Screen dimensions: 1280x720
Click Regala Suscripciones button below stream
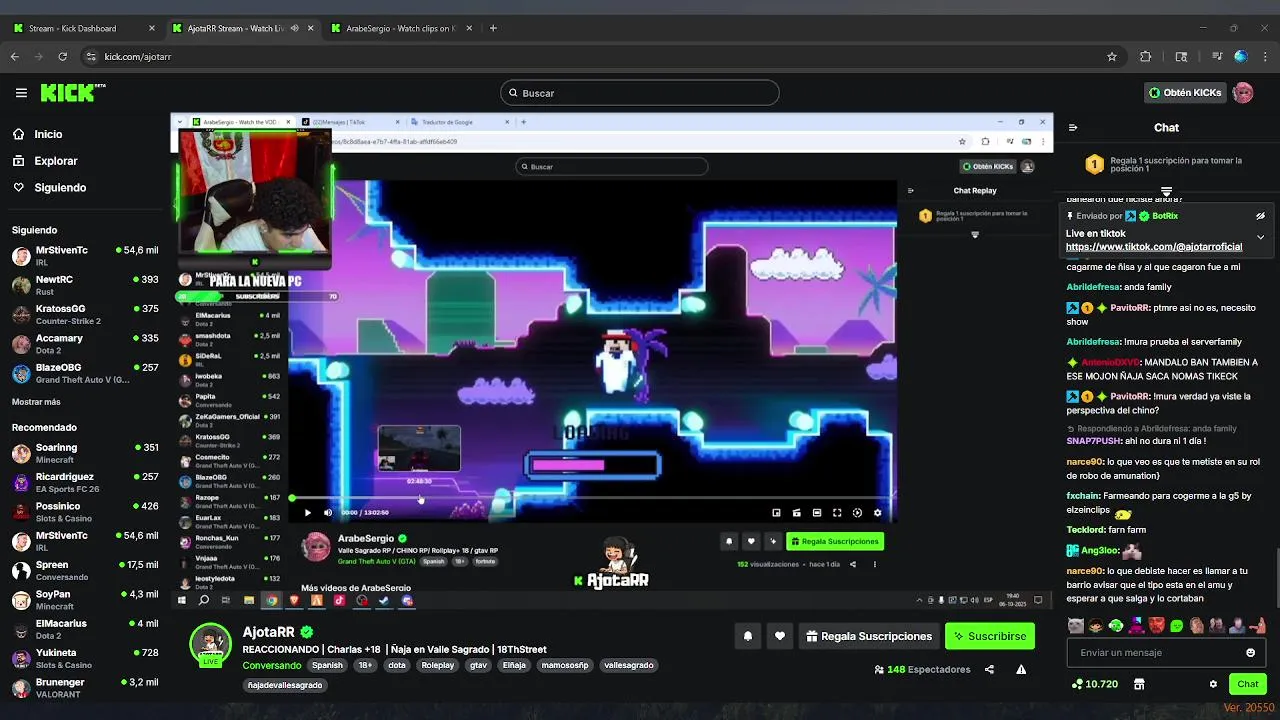(868, 636)
